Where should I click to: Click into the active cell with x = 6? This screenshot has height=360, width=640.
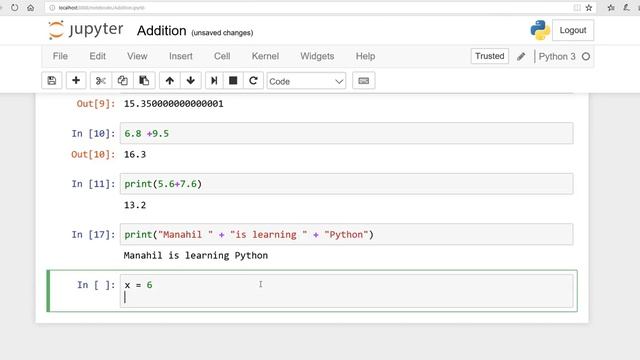(347, 291)
